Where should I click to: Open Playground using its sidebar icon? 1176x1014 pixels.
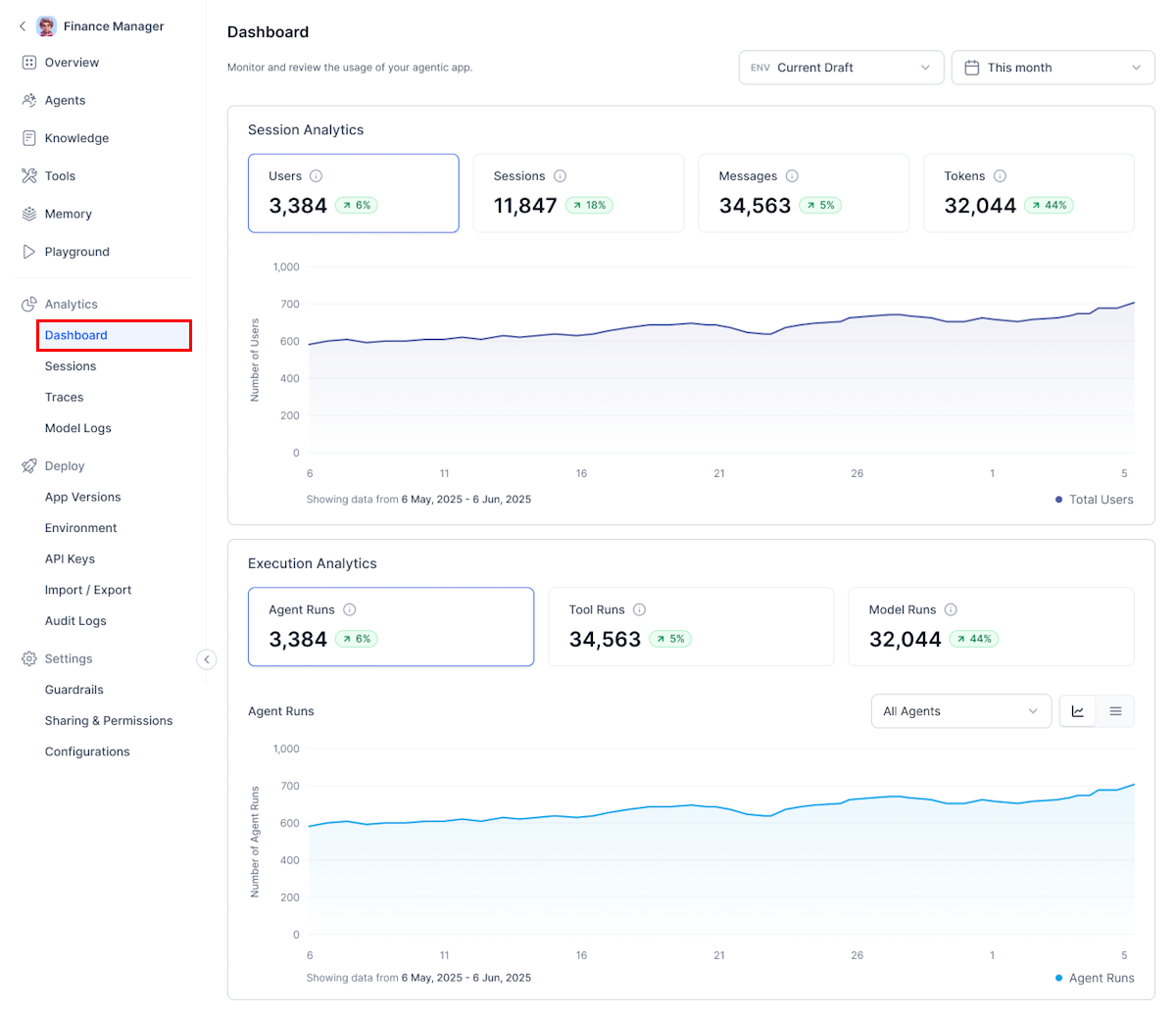click(x=30, y=251)
